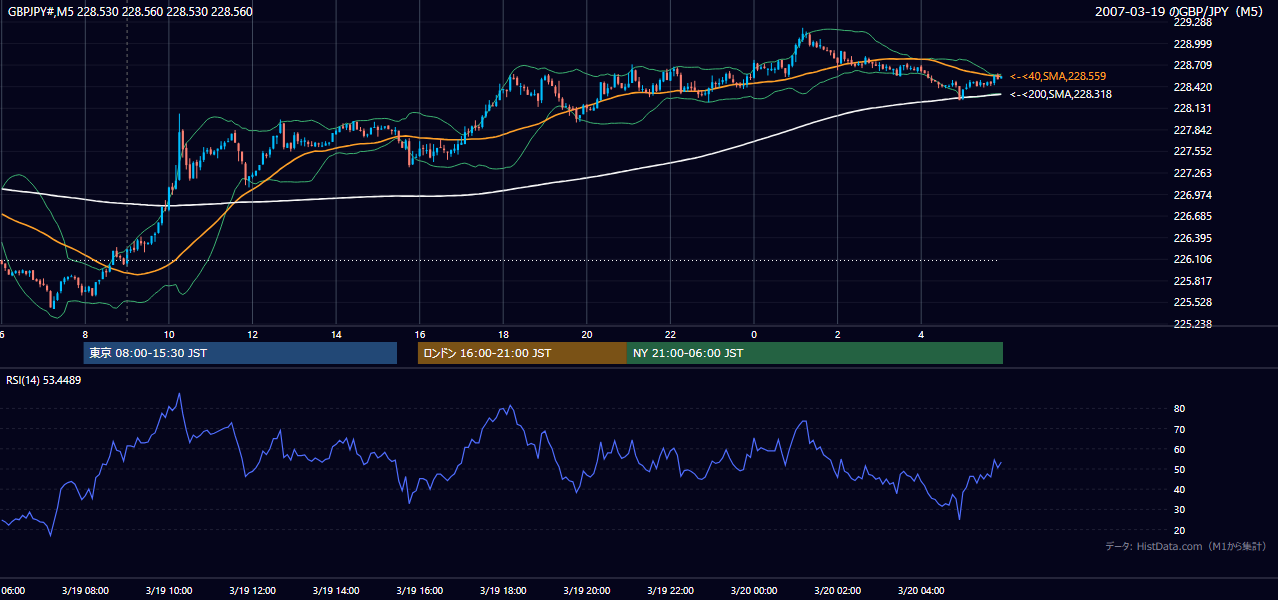Select the 東京 08:00-15:30 JST session bar
The height and width of the screenshot is (600, 1278).
click(240, 353)
